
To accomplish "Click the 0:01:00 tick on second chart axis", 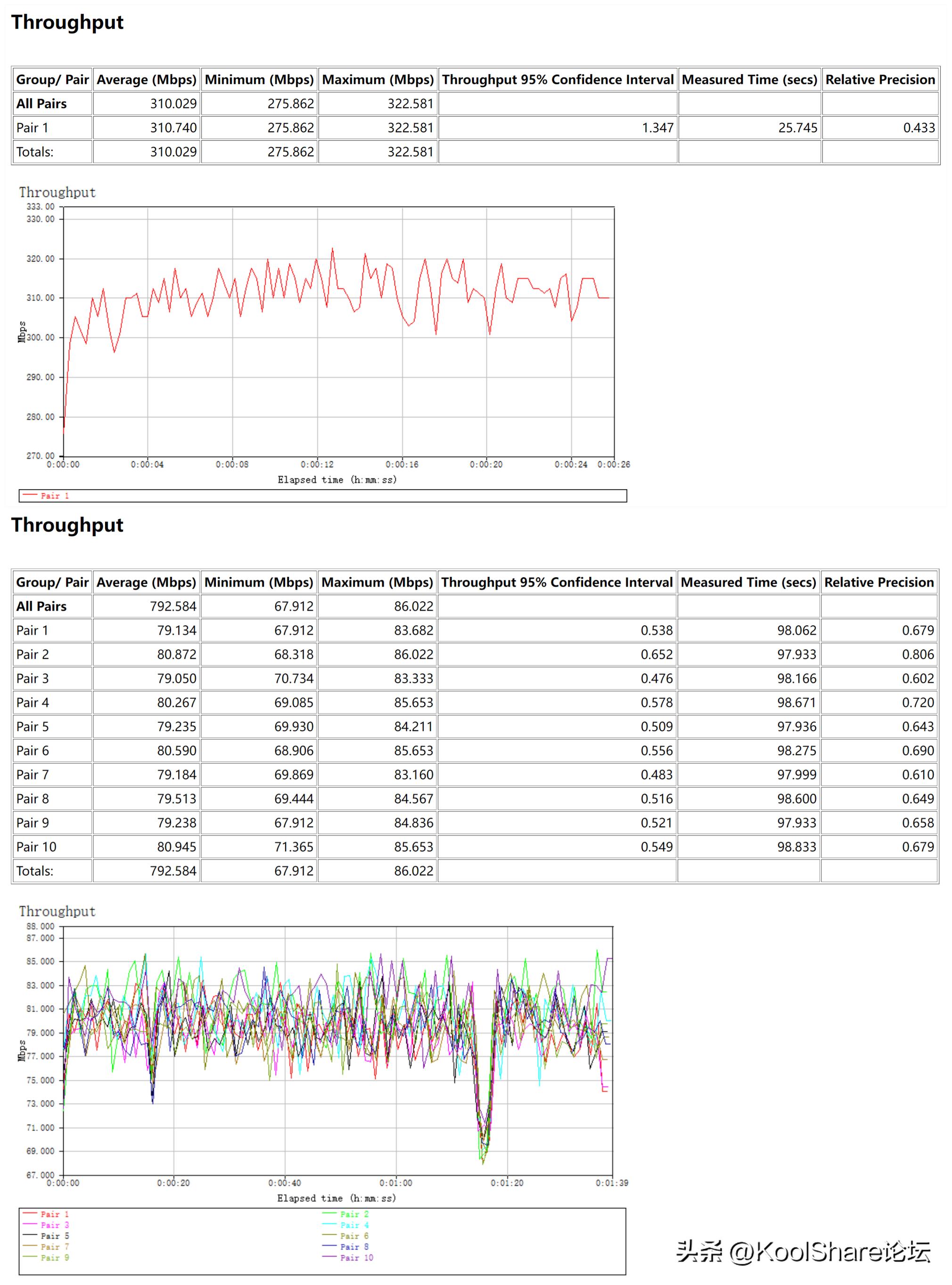I will point(396,1182).
